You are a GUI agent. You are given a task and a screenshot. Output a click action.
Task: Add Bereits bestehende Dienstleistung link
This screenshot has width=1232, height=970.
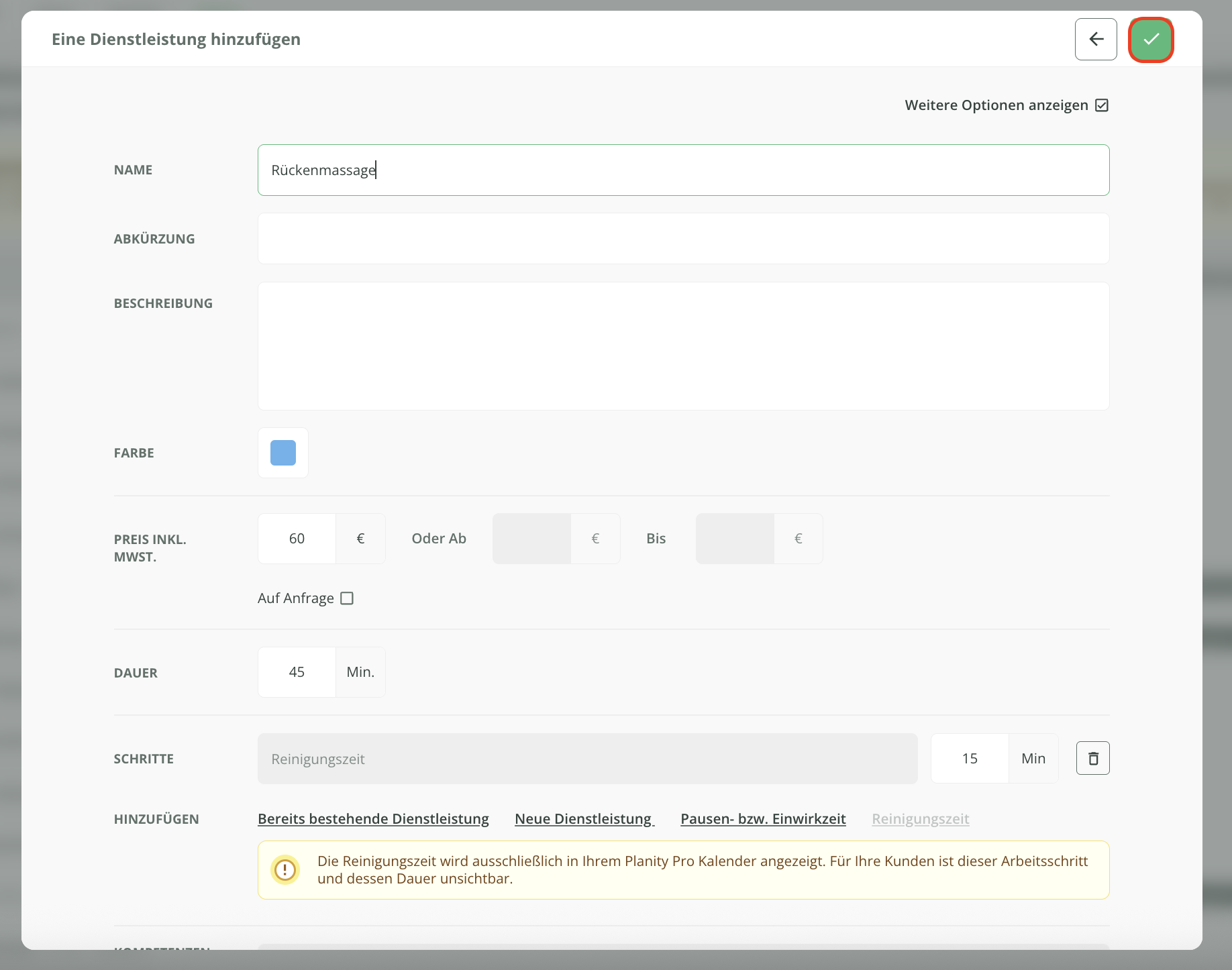(x=373, y=819)
